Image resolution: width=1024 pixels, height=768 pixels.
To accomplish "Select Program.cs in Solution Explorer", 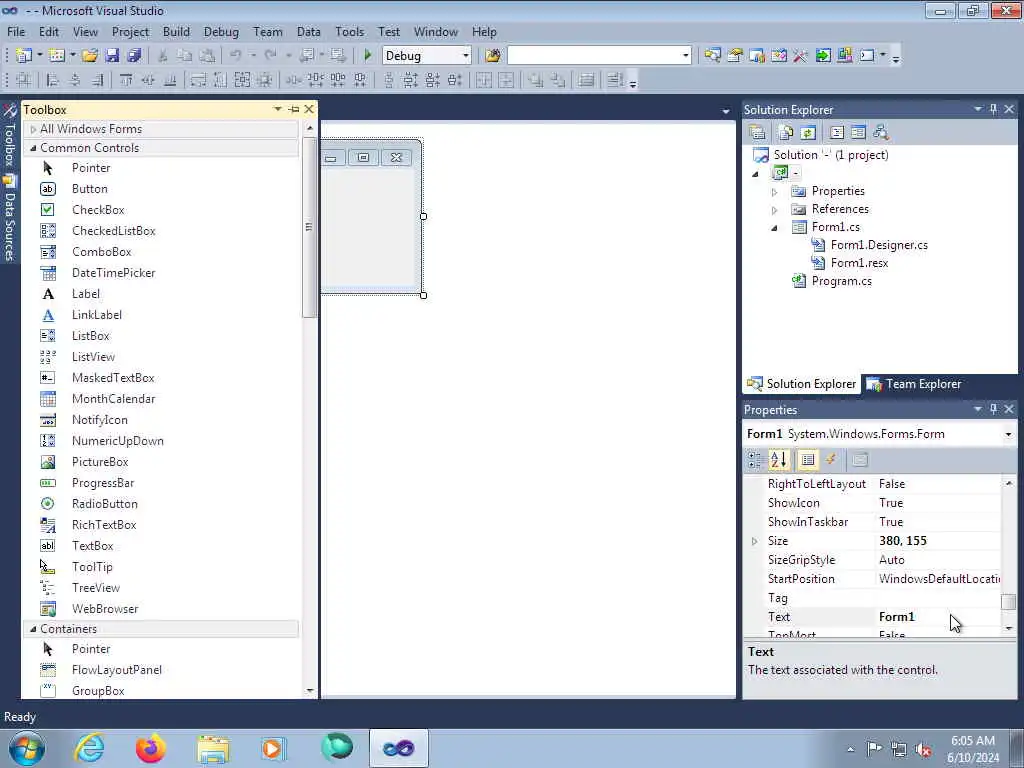I will point(841,281).
